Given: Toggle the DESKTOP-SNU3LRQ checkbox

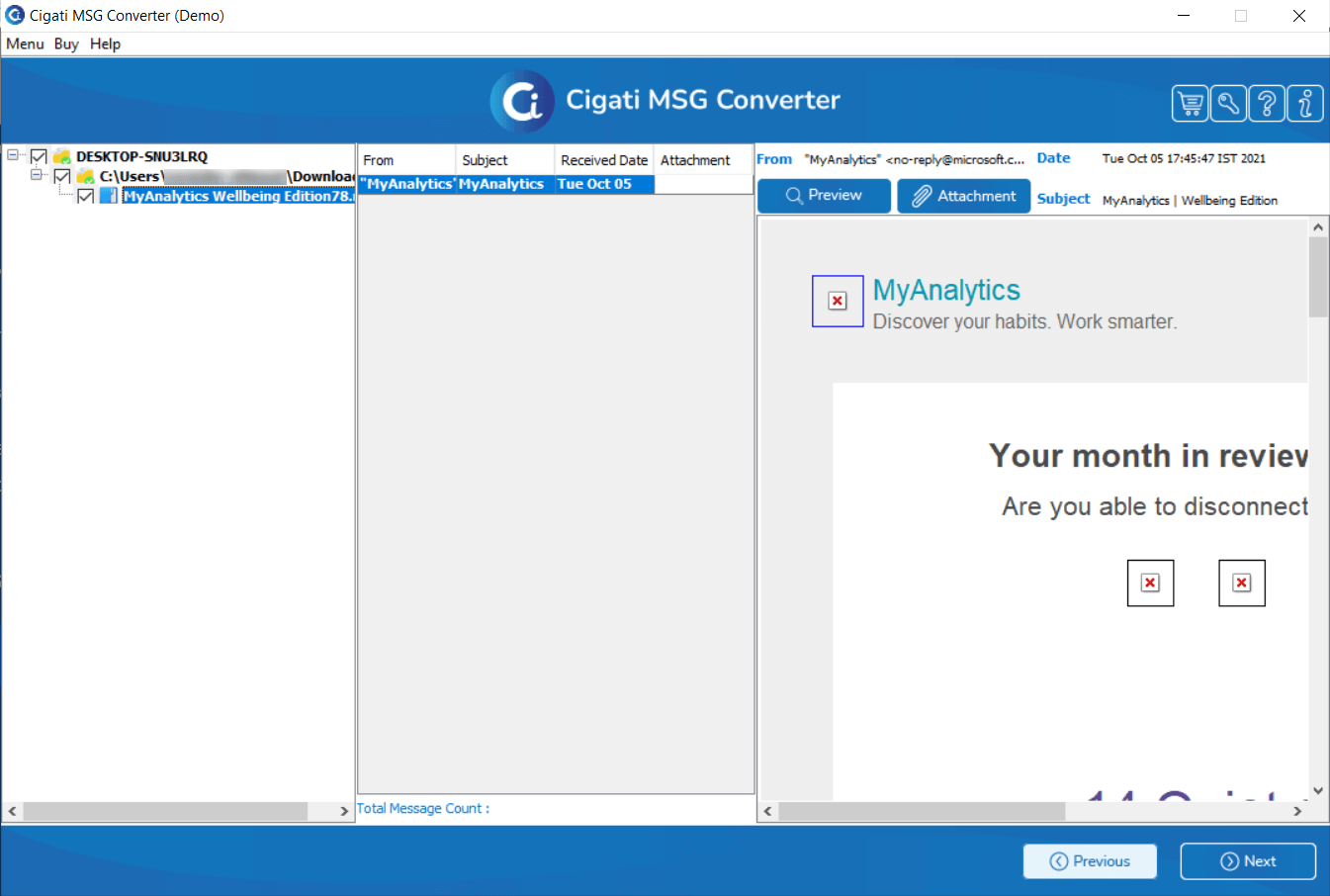Looking at the screenshot, I should point(39,156).
